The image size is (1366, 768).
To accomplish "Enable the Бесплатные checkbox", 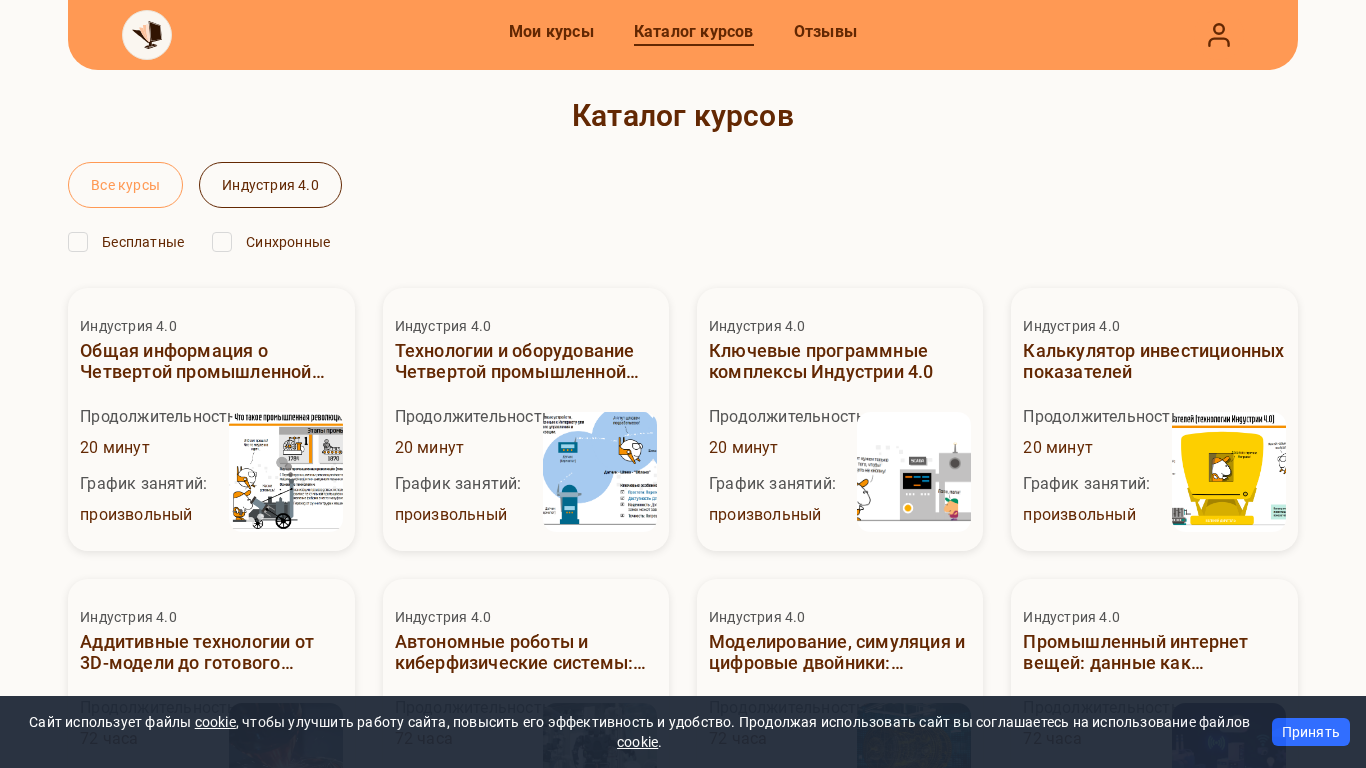I will point(78,242).
